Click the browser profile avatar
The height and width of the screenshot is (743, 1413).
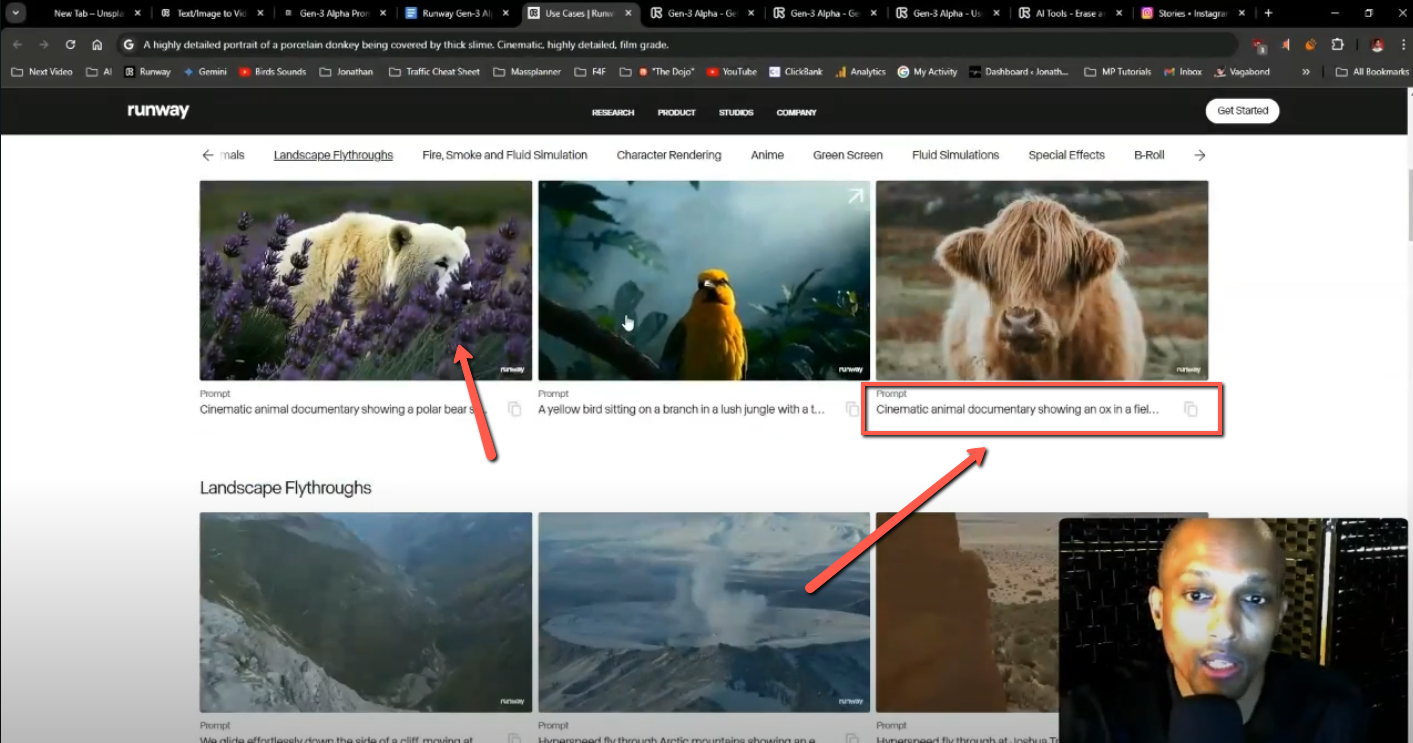1375,44
